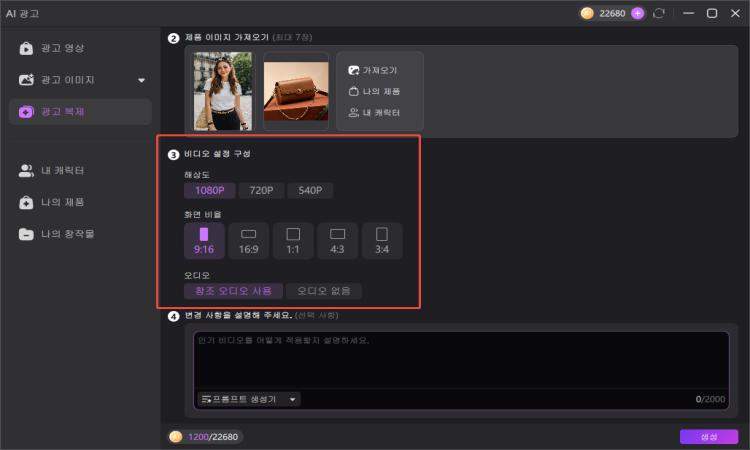The width and height of the screenshot is (750, 450).
Task: Select 1080P resolution
Action: click(210, 190)
